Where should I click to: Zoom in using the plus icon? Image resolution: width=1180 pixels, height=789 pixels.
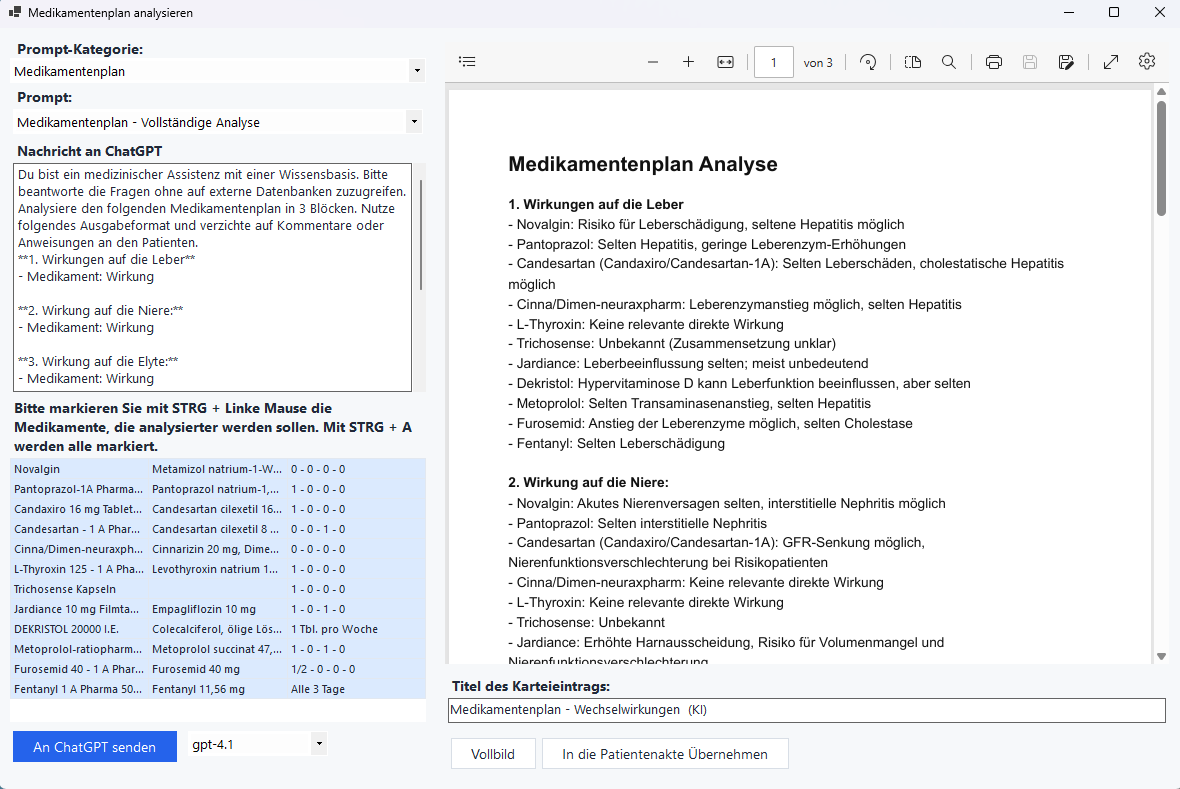coord(689,62)
